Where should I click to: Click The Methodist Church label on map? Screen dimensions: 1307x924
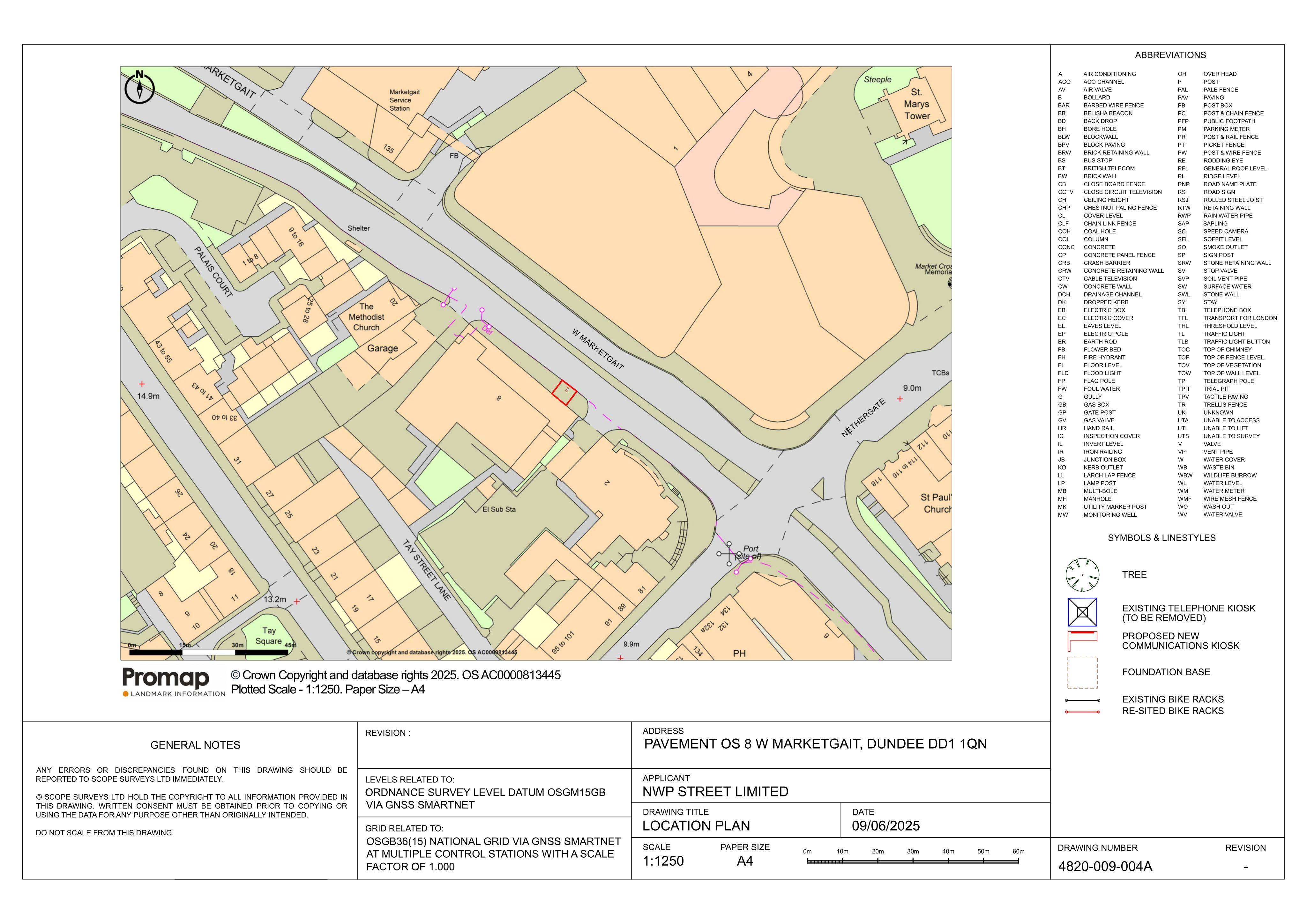click(366, 317)
